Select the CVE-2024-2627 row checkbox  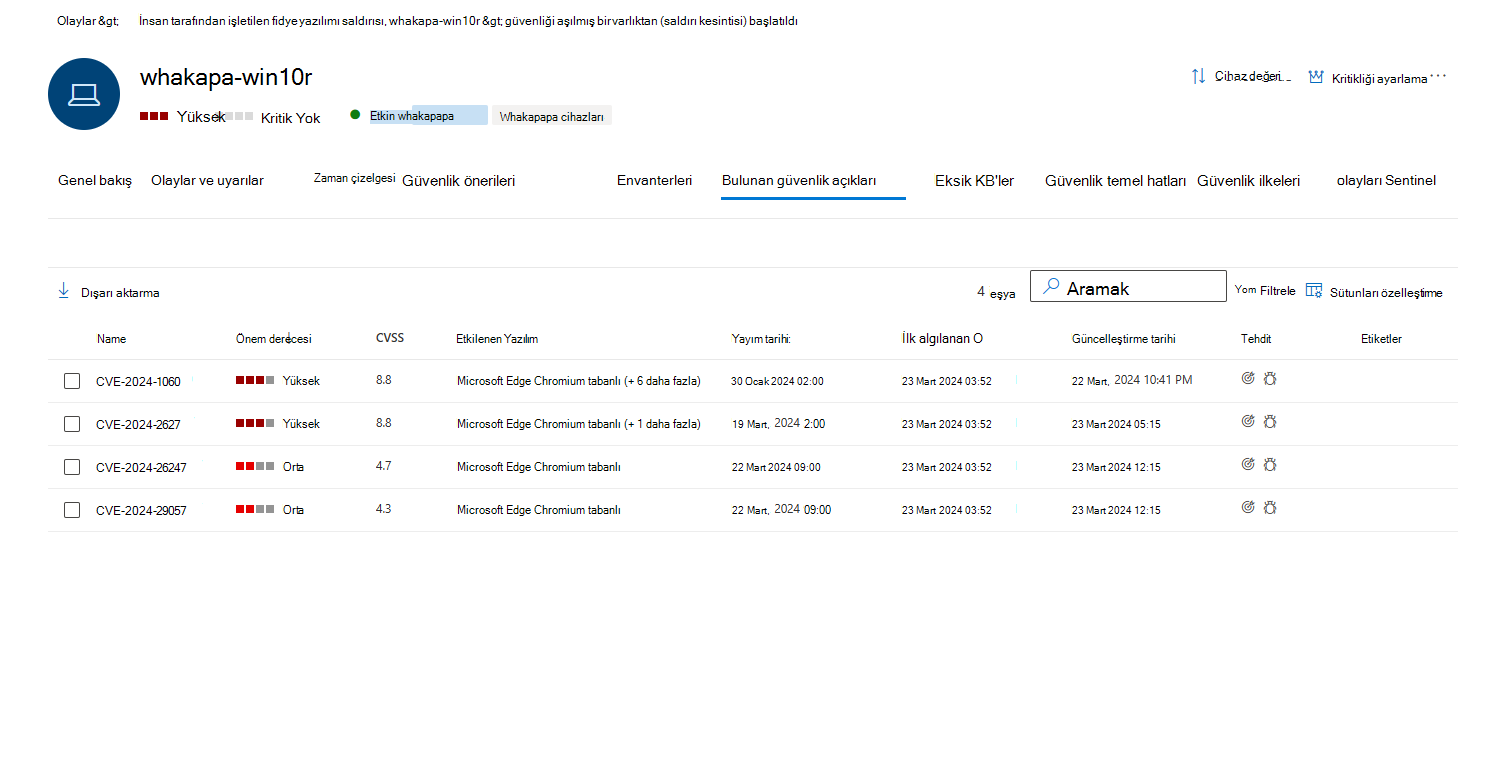72,424
